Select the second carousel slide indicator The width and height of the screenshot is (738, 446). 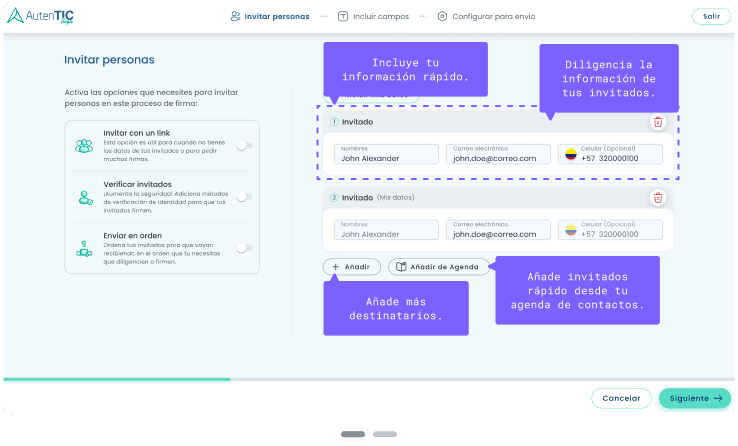click(385, 435)
